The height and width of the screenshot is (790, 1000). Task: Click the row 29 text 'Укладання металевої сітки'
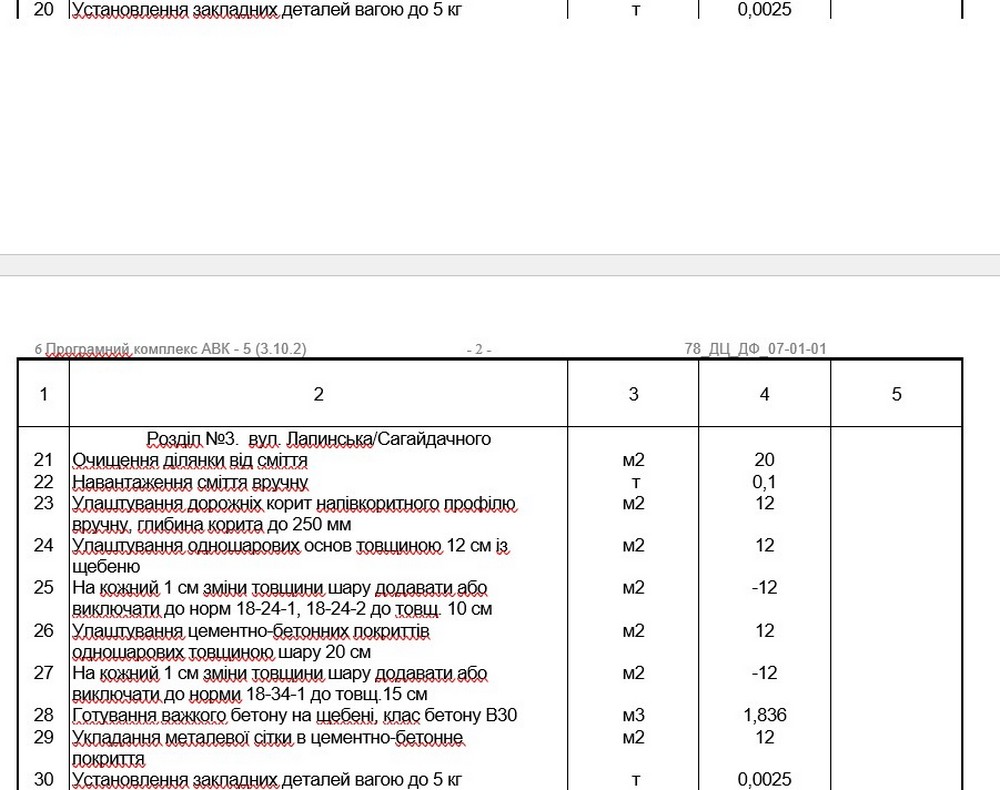267,737
